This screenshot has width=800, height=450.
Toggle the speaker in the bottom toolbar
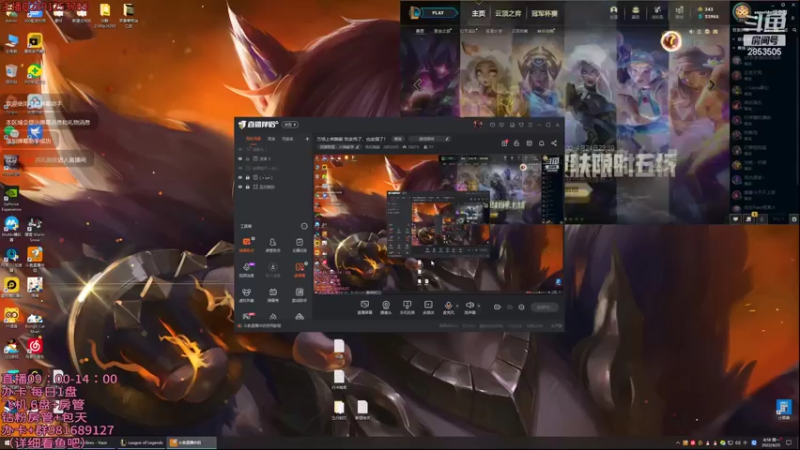click(470, 307)
